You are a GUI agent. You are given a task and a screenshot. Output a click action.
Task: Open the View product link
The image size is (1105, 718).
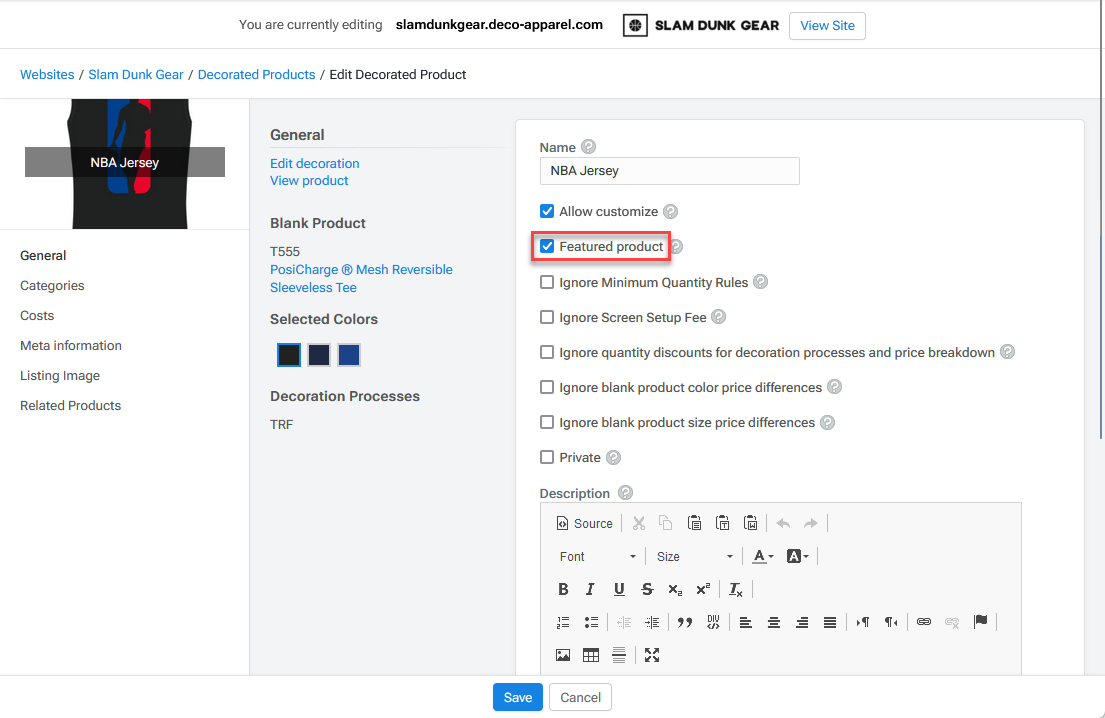coord(309,180)
